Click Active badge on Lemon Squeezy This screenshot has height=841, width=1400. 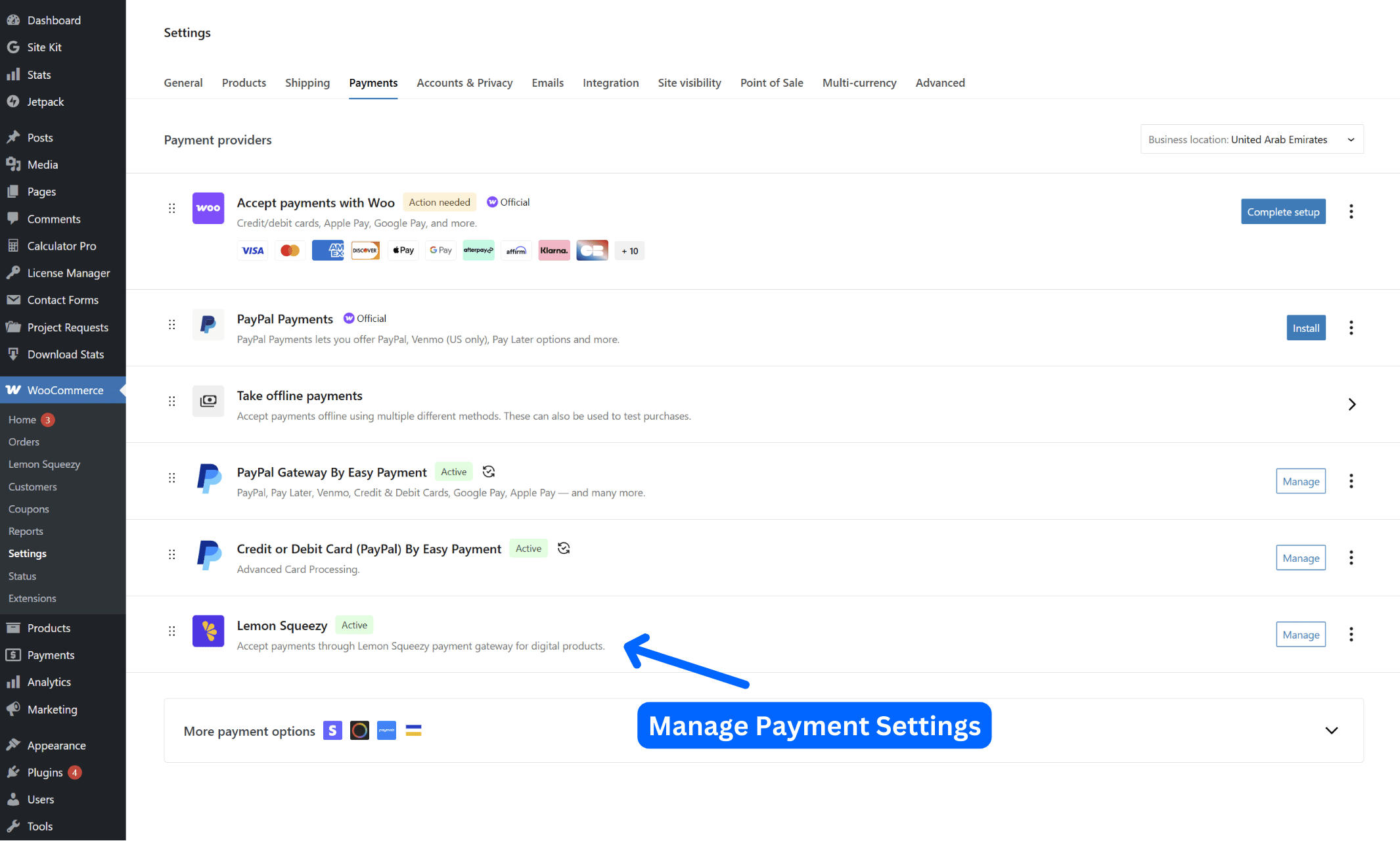coord(354,625)
